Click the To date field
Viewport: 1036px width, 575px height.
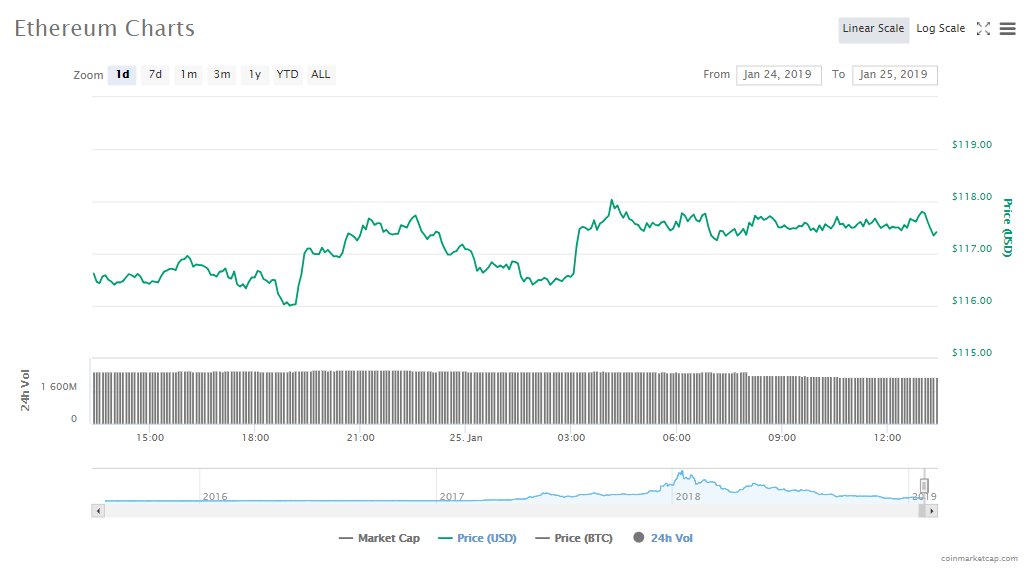(x=894, y=75)
